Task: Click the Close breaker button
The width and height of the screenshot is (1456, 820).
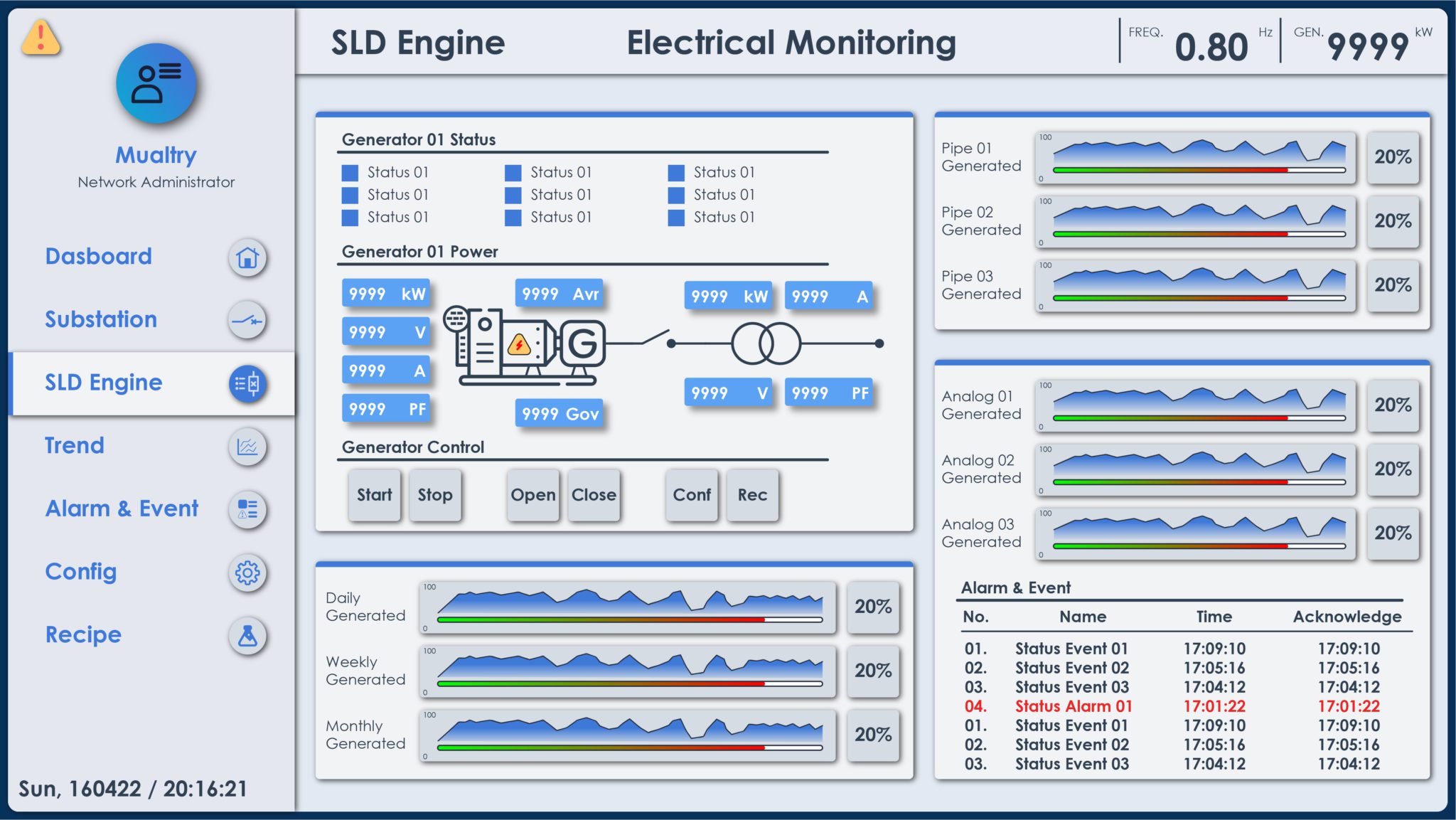Action: 594,495
